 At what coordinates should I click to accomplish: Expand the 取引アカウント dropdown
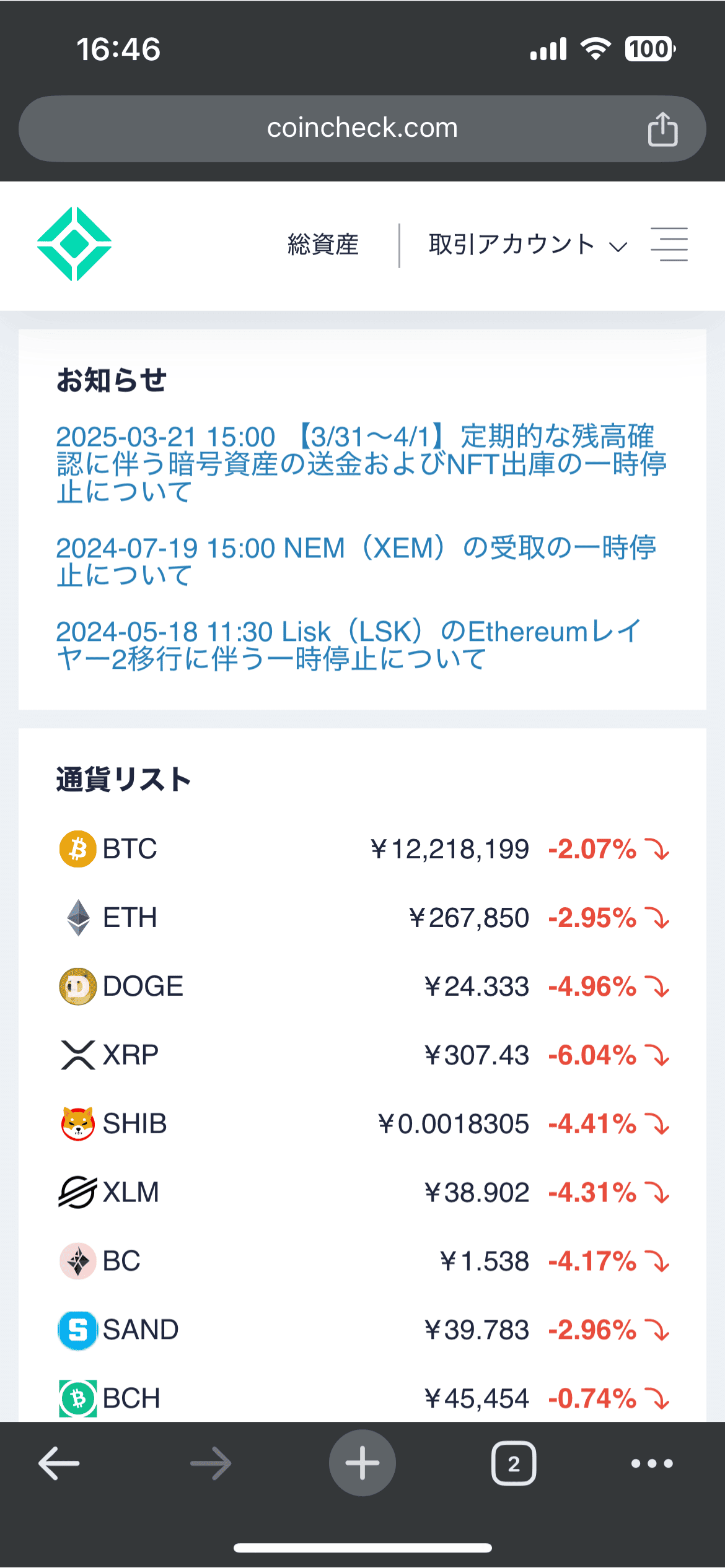pyautogui.click(x=527, y=245)
